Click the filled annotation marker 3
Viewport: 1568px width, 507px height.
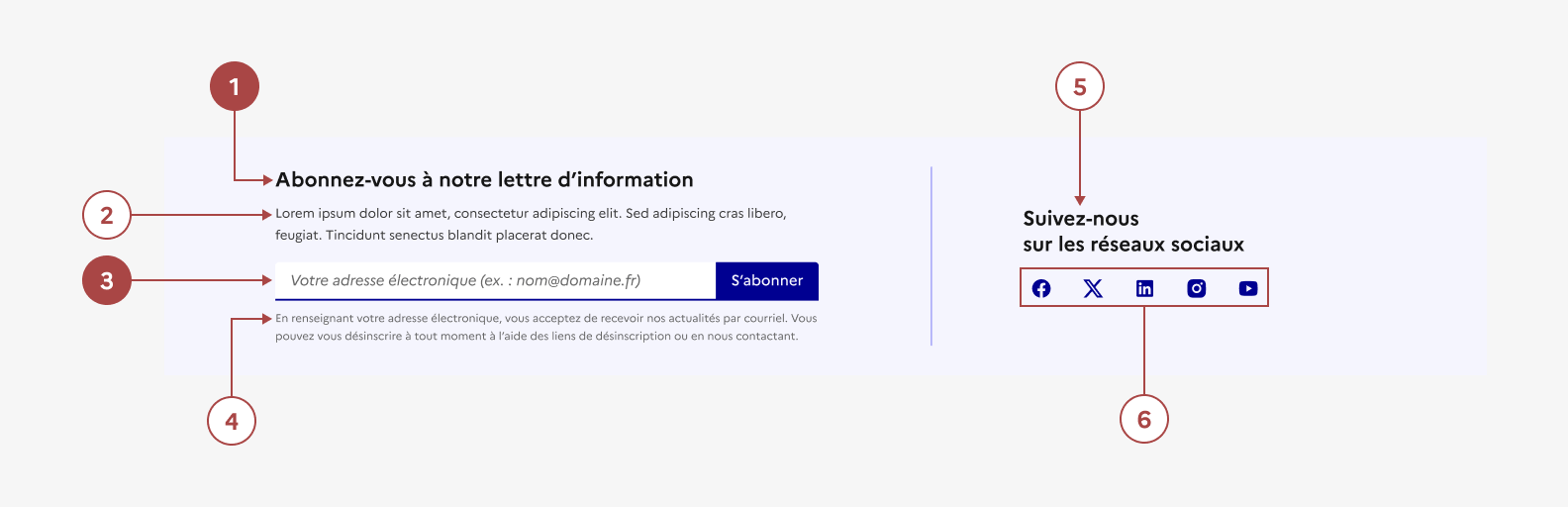107,281
